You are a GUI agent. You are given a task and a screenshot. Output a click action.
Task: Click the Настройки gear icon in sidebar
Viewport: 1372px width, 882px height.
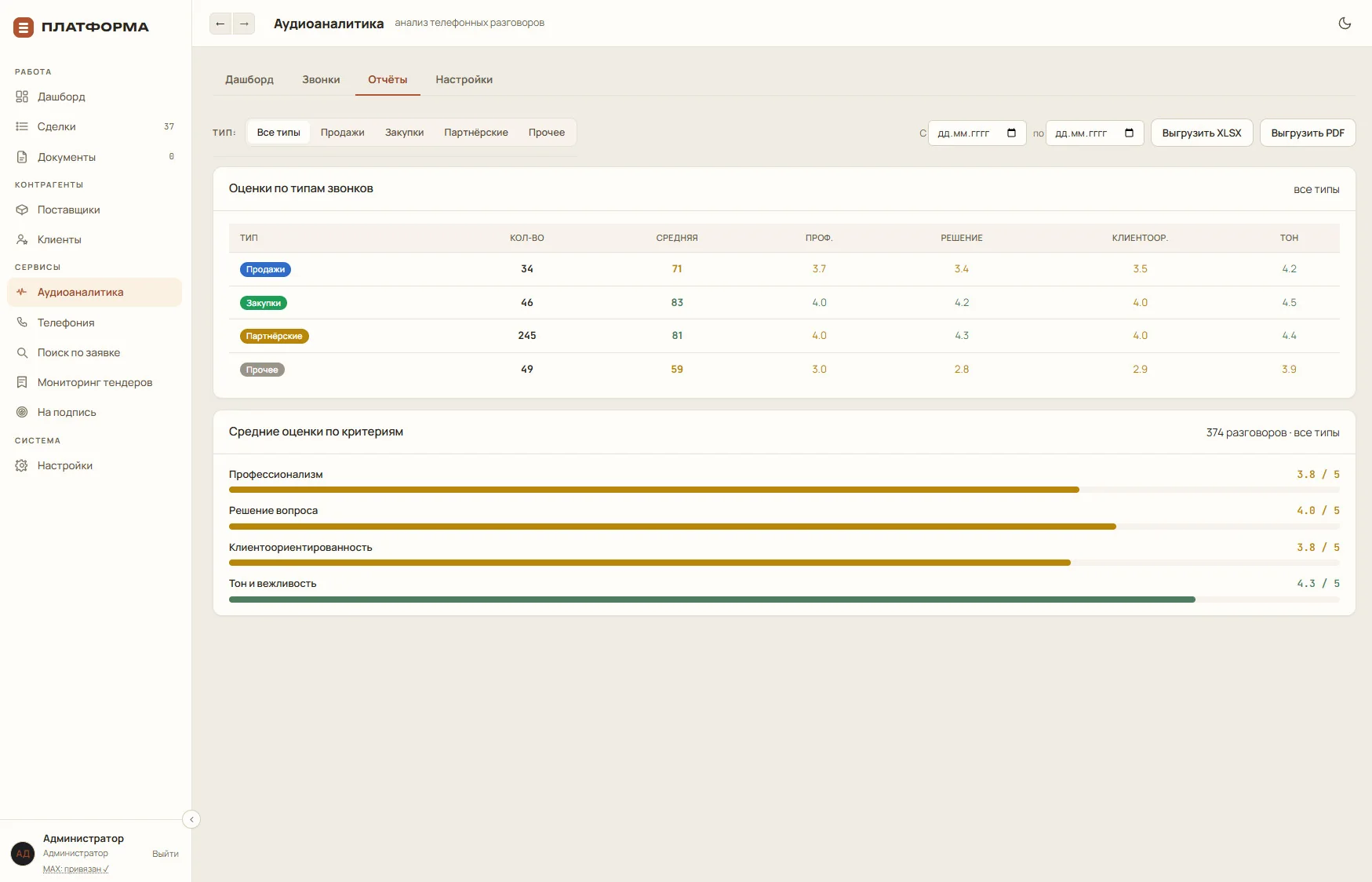pyautogui.click(x=22, y=465)
